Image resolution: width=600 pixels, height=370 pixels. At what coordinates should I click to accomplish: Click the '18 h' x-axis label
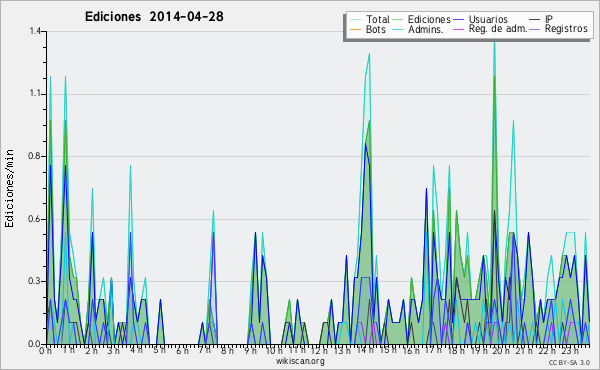click(x=456, y=350)
